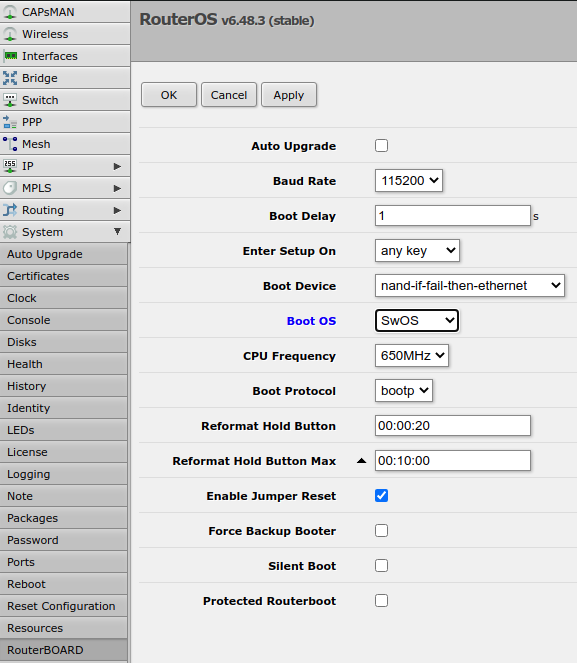Collapse the System menu arrow

point(118,231)
